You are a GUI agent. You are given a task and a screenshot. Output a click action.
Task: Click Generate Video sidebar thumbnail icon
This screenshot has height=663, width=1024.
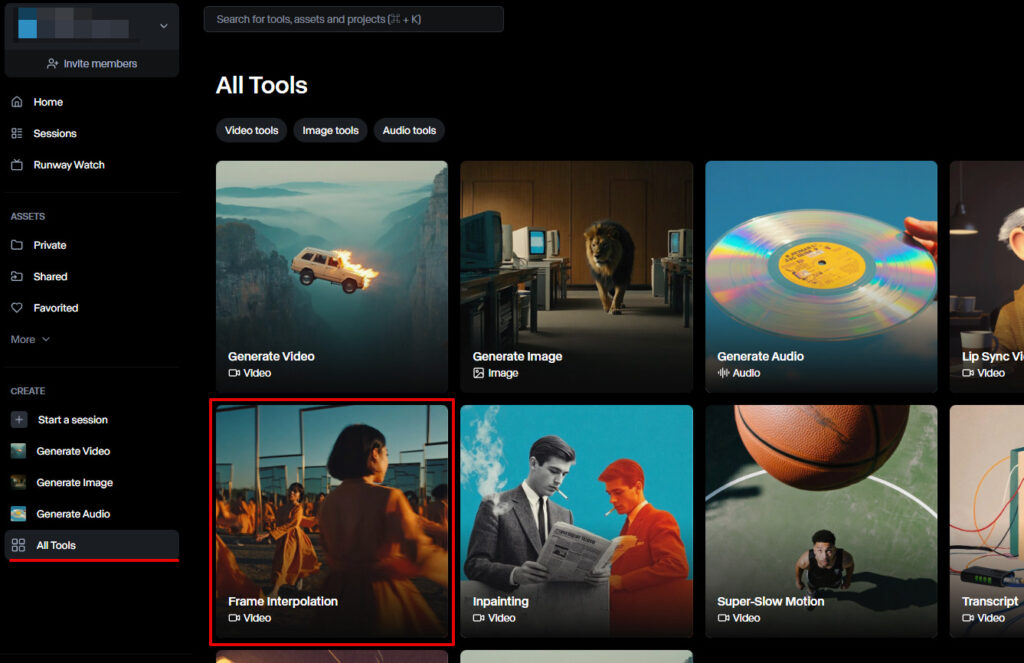point(18,451)
